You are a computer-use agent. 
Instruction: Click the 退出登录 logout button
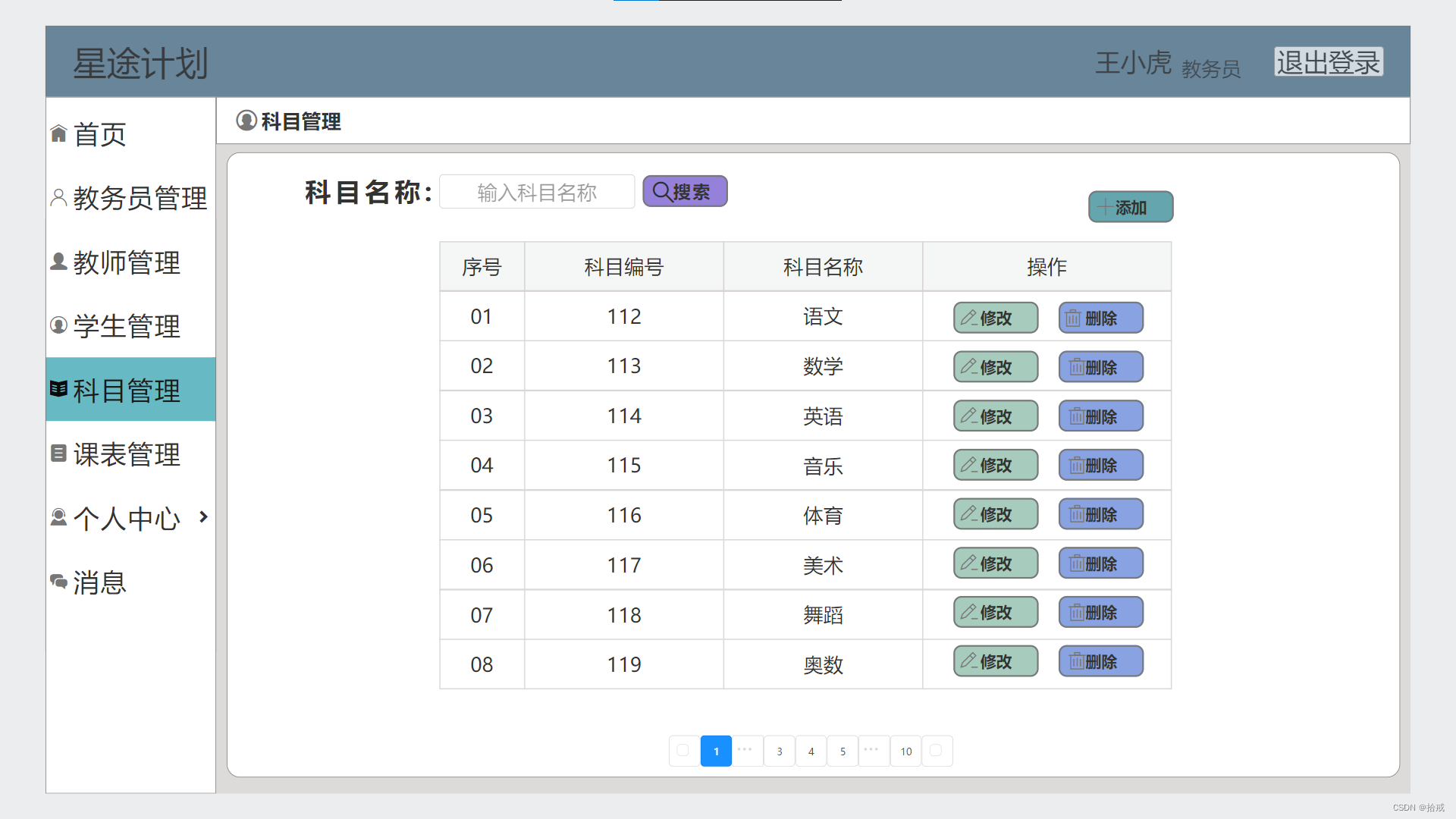(x=1328, y=62)
